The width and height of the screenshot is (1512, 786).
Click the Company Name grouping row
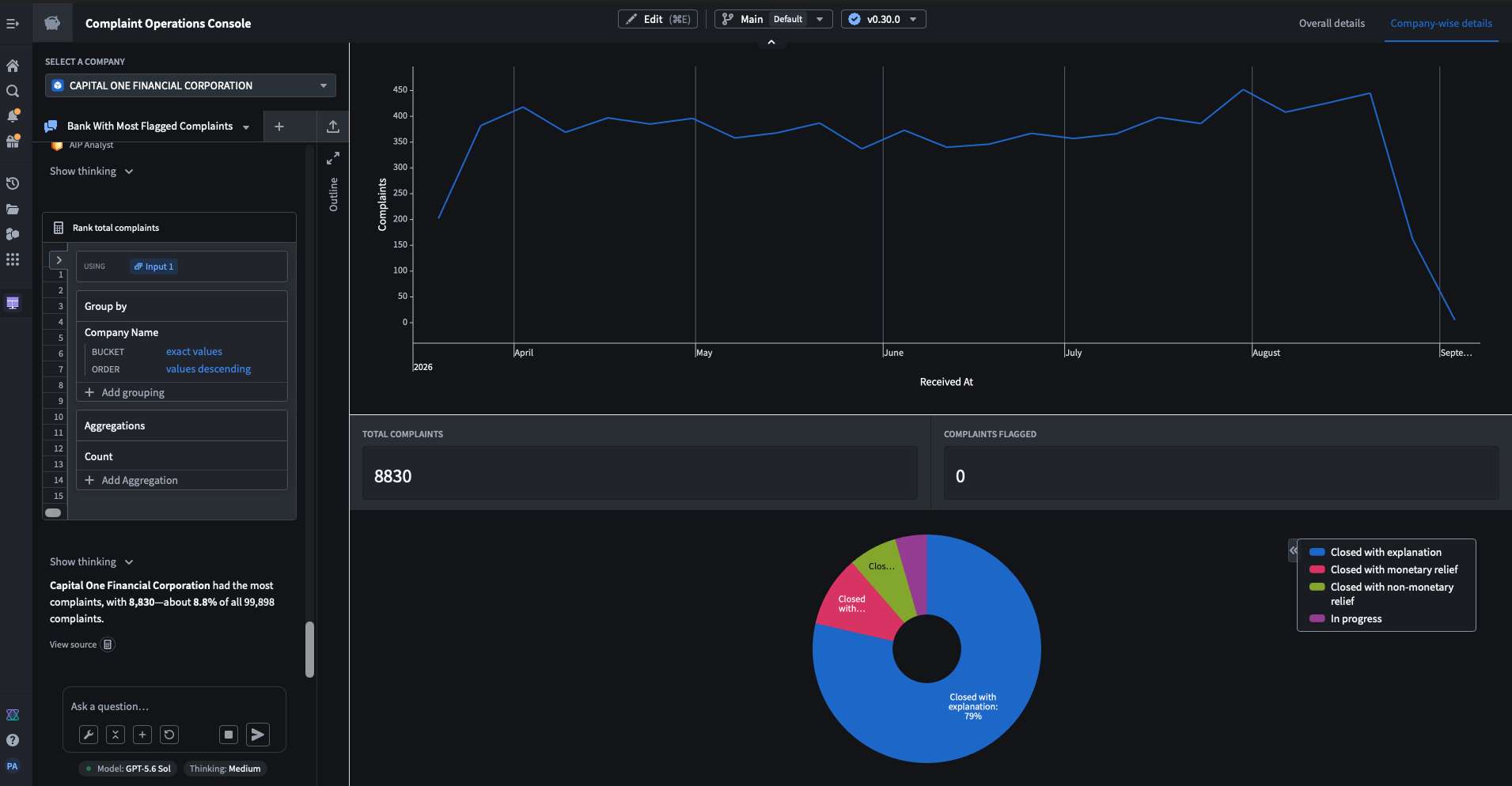[x=181, y=333]
